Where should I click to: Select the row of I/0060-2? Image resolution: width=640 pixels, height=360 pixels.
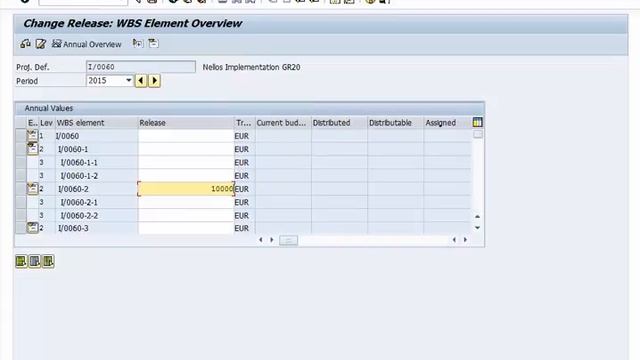[x=20, y=189]
